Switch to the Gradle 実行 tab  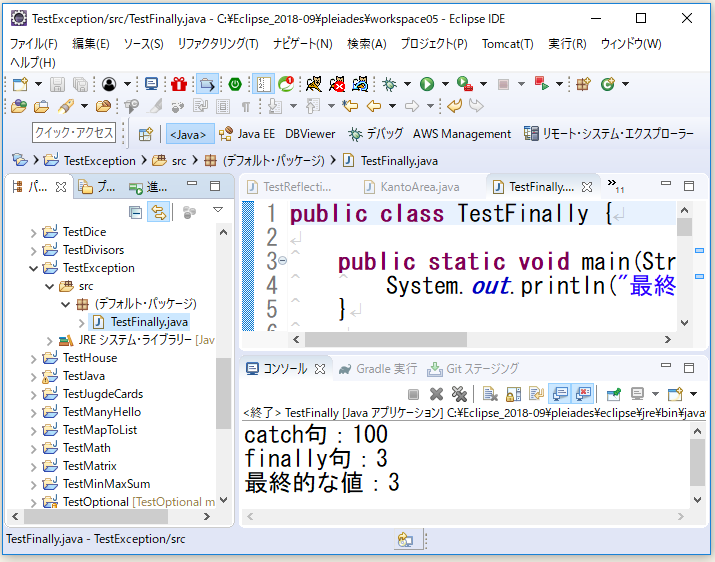coord(378,369)
